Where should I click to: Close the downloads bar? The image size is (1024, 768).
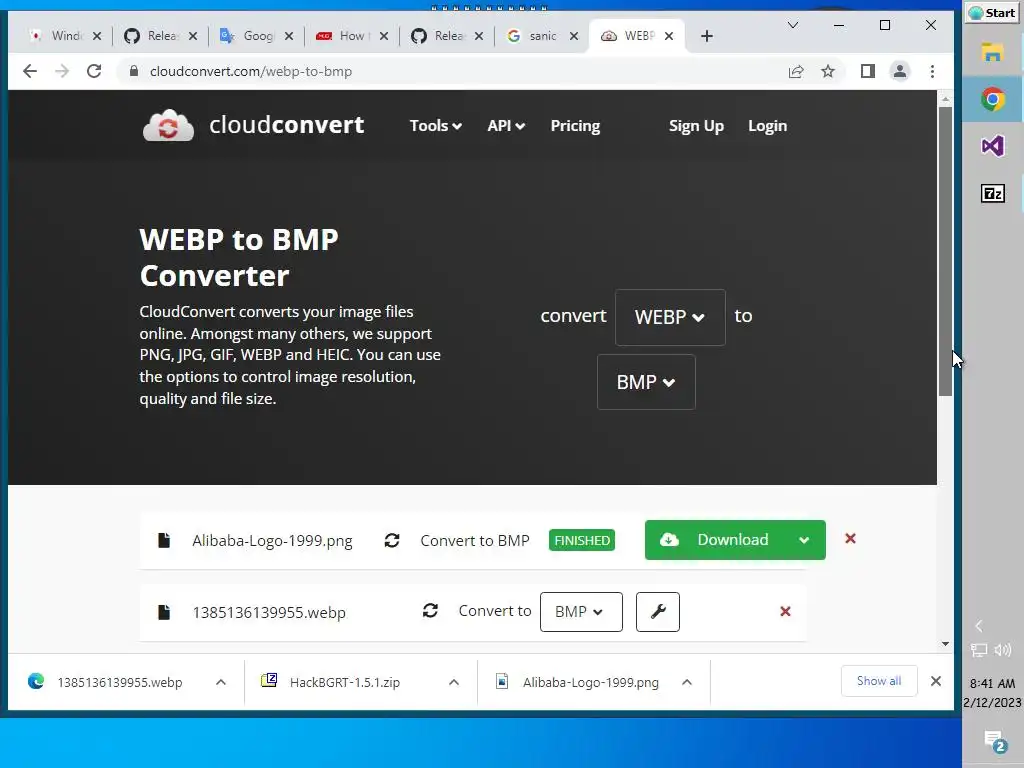click(x=936, y=681)
